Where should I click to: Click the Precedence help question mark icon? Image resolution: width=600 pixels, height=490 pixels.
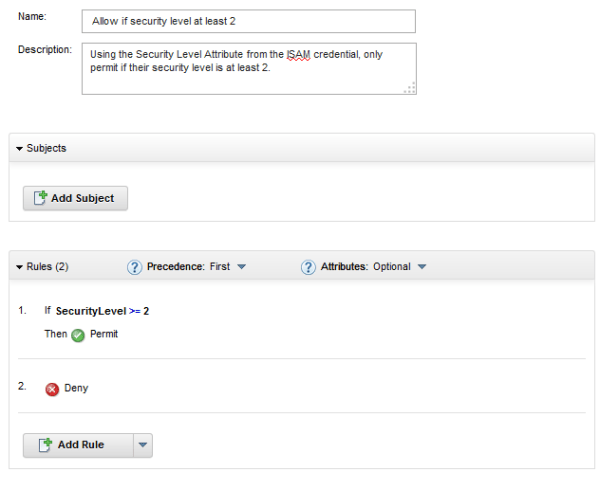tap(135, 267)
